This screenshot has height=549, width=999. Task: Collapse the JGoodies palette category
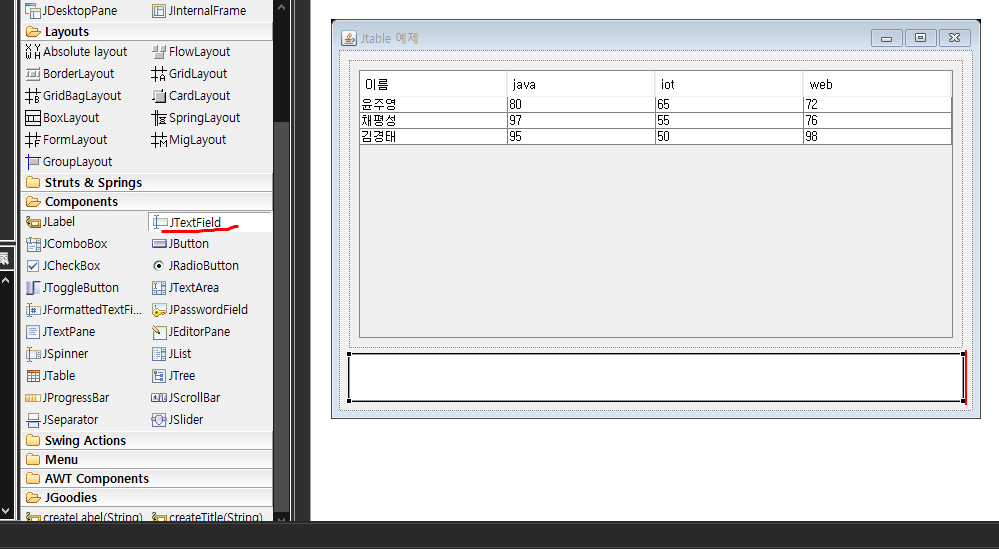[x=147, y=498]
